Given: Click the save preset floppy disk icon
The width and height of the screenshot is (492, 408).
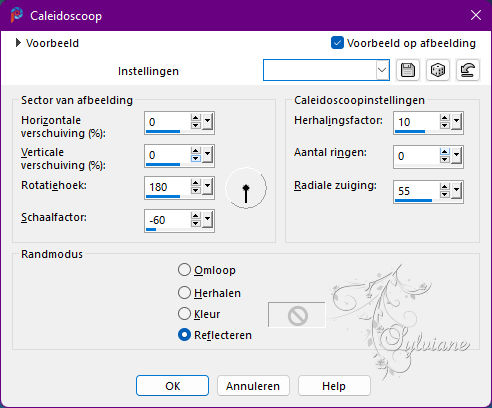Looking at the screenshot, I should 408,70.
